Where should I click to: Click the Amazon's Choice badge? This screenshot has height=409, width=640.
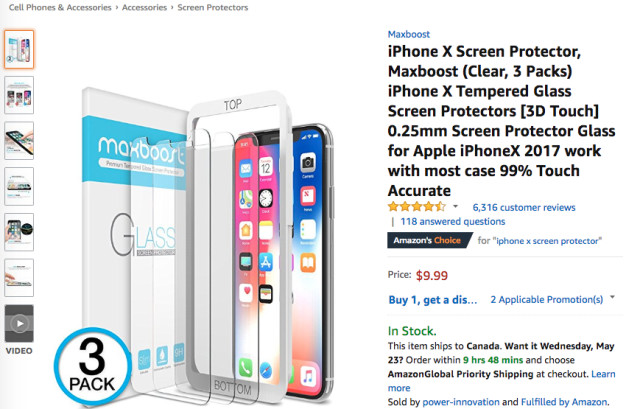click(x=428, y=240)
